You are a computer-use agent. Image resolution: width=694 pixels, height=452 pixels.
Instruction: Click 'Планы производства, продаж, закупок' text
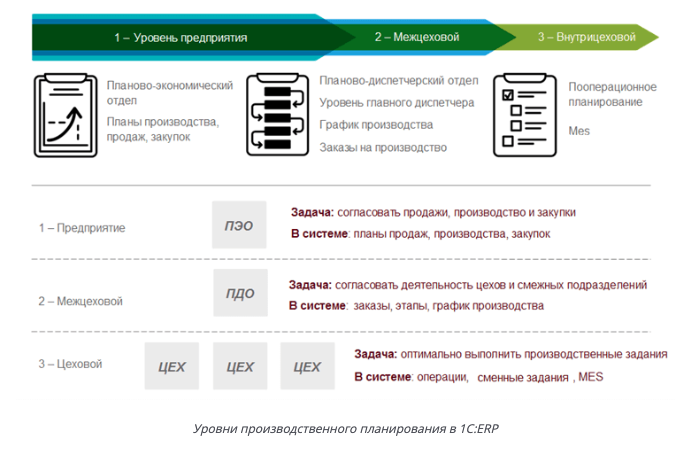(x=163, y=129)
